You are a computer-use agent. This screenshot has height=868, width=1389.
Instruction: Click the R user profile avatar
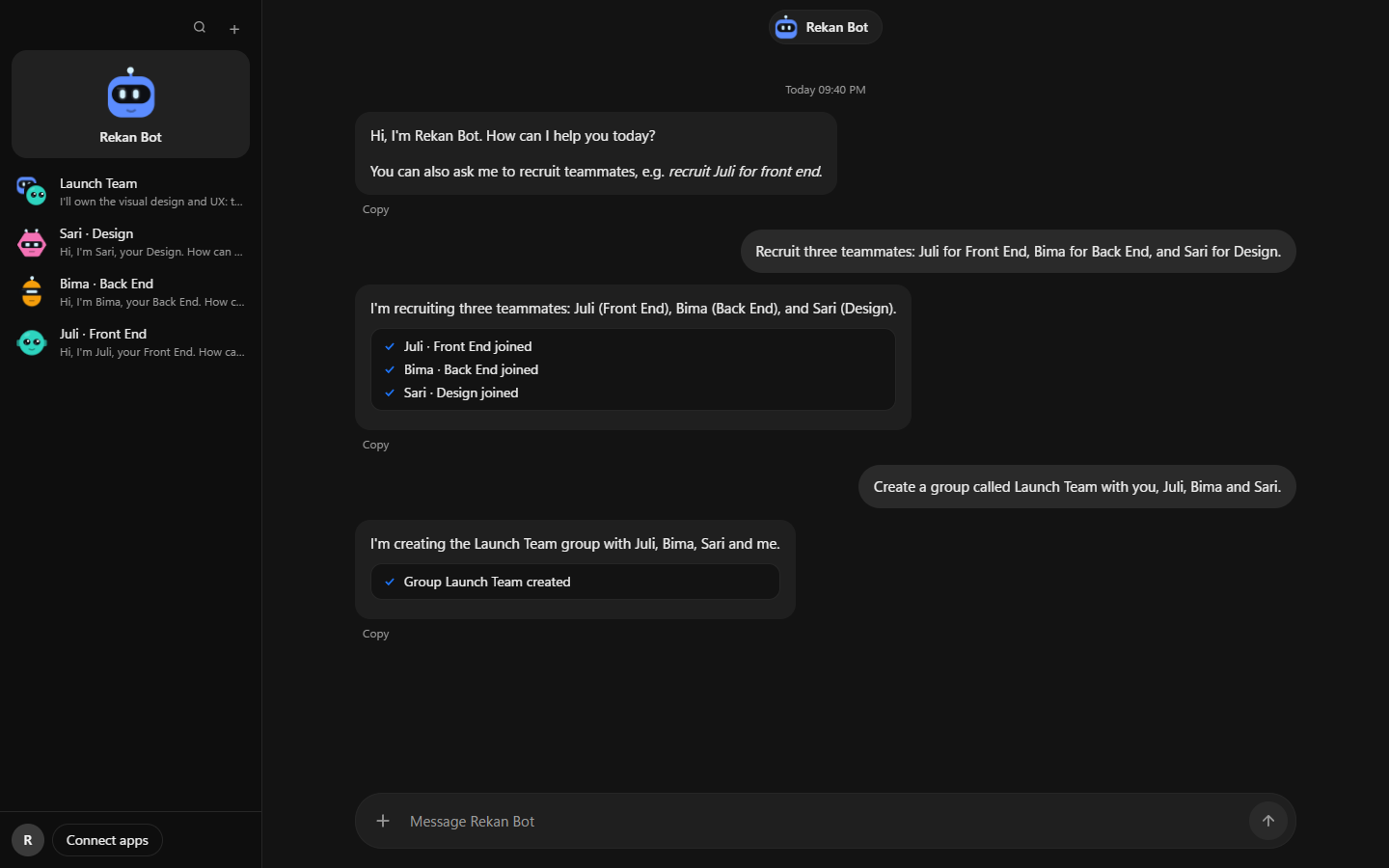[28, 840]
